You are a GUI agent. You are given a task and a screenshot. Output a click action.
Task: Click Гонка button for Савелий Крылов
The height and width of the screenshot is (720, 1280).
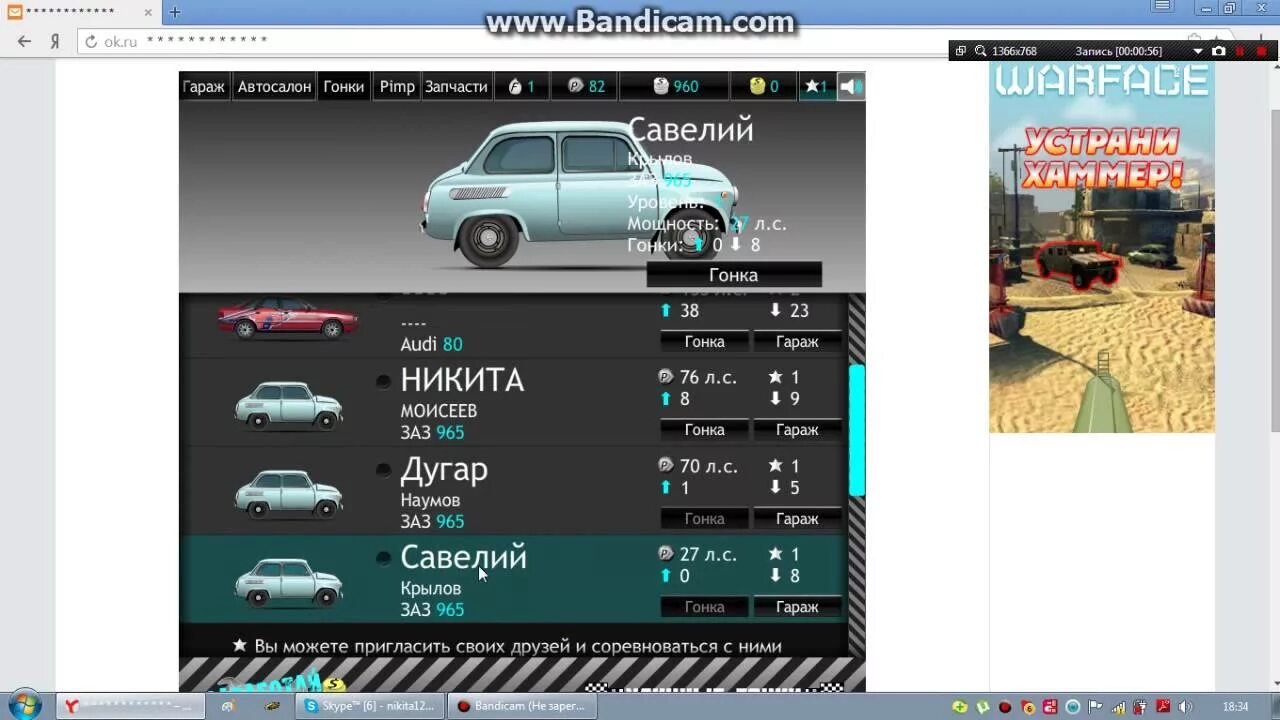point(703,606)
